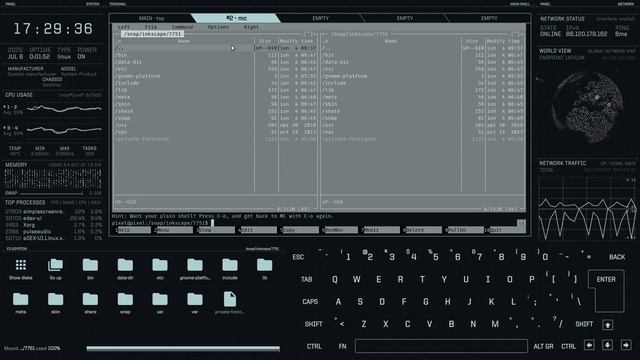This screenshot has height=360, width=640.
Task: Click Modify time header in right panel
Action: tap(503, 41)
